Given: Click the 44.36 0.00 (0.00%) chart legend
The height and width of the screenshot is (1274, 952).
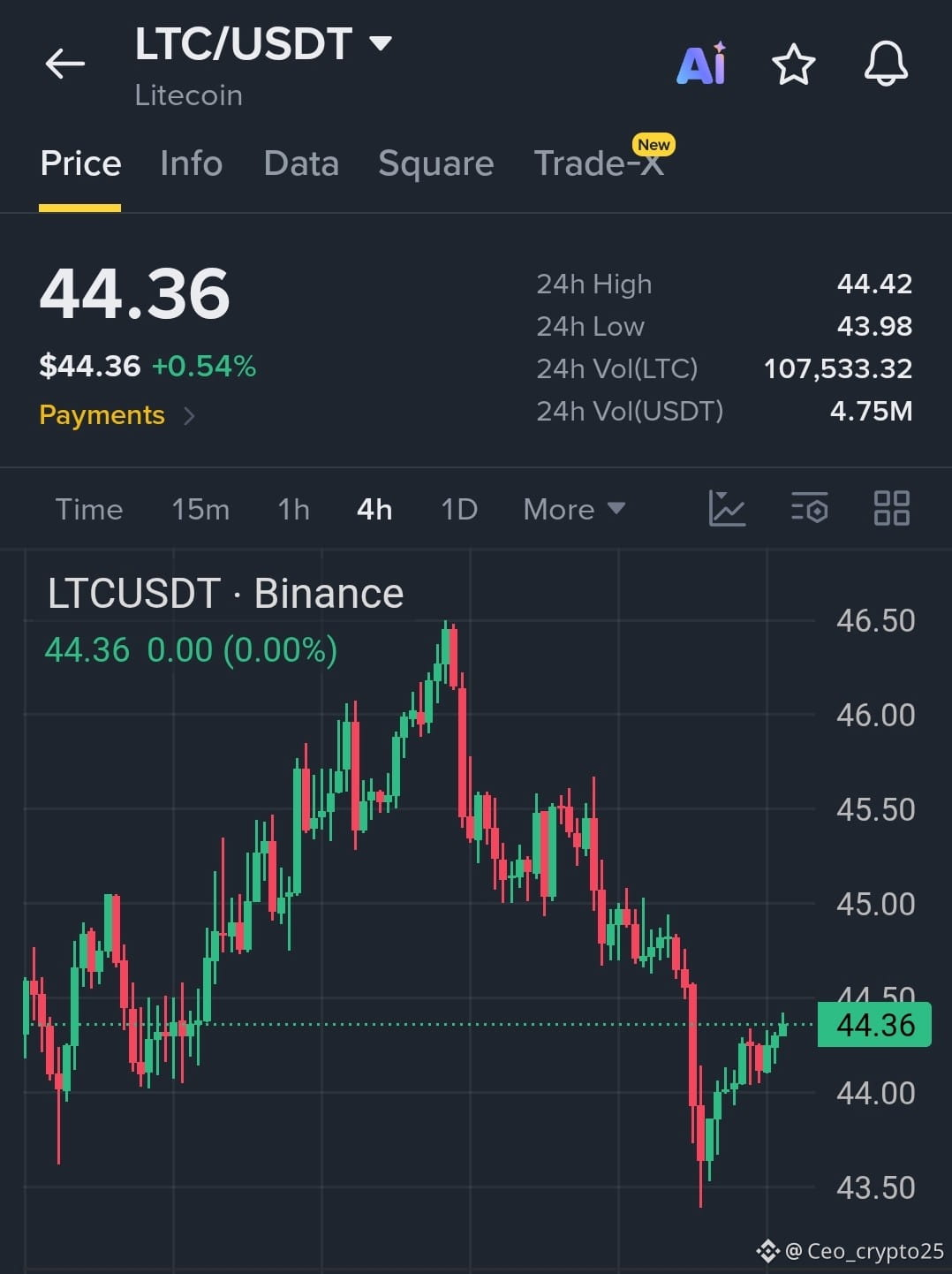Looking at the screenshot, I should tap(191, 650).
